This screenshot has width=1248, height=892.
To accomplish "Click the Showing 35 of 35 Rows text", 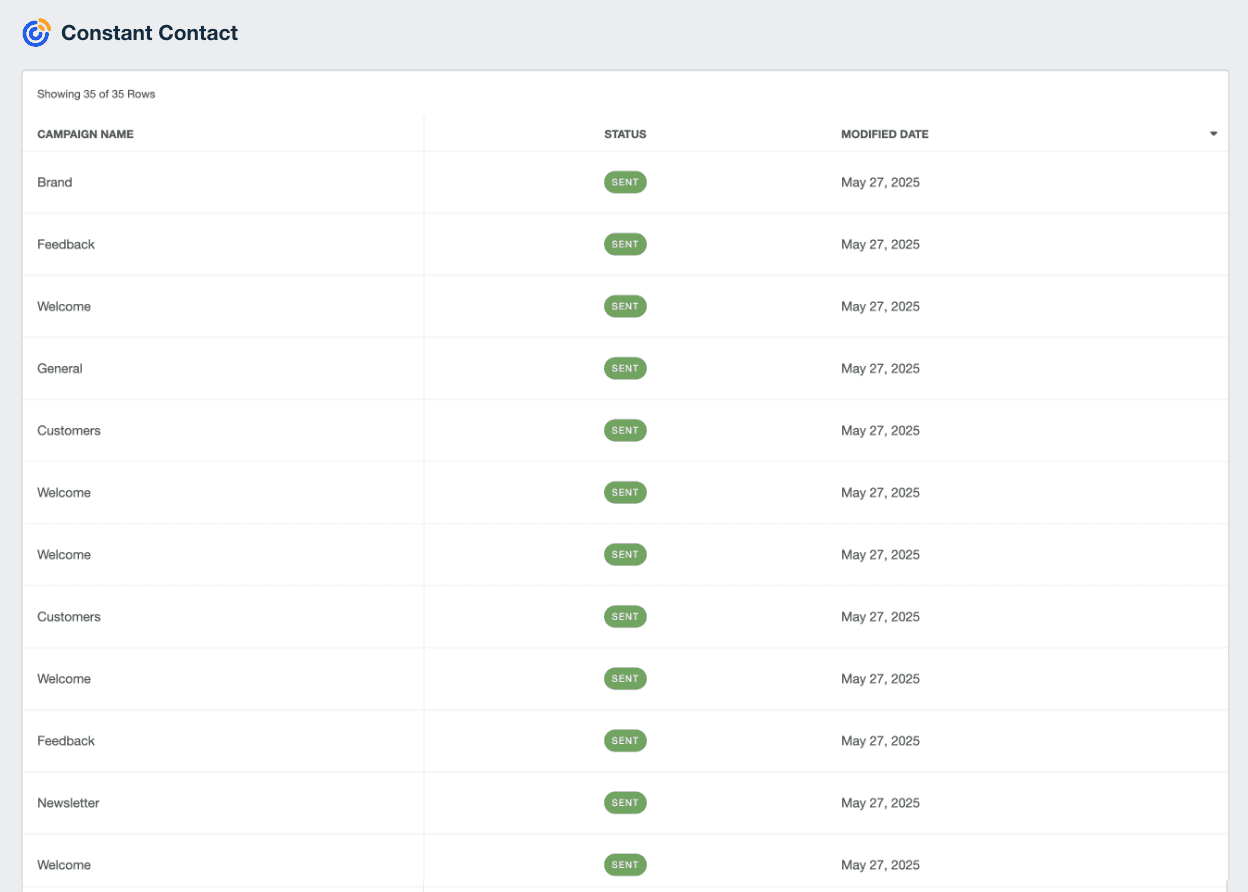I will pos(95,93).
